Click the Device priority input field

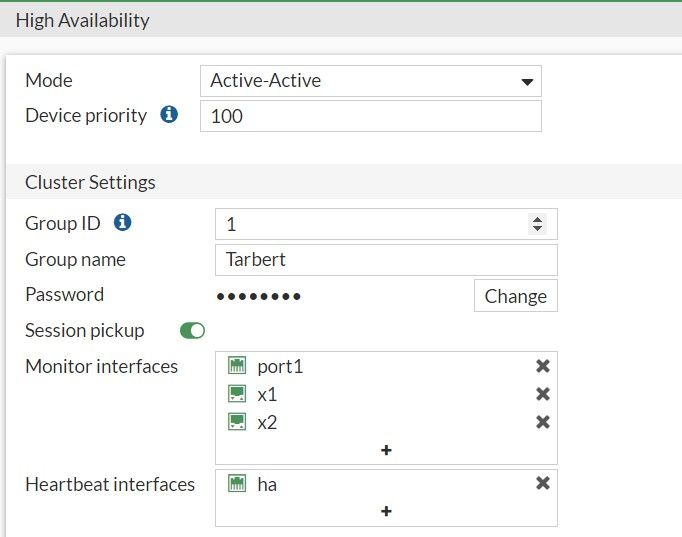[x=370, y=116]
